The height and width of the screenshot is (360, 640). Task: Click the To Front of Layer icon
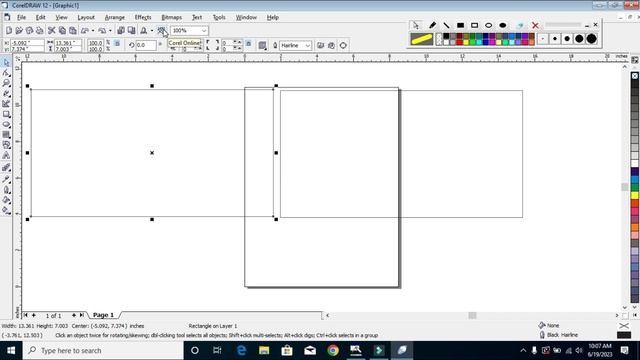tap(320, 45)
